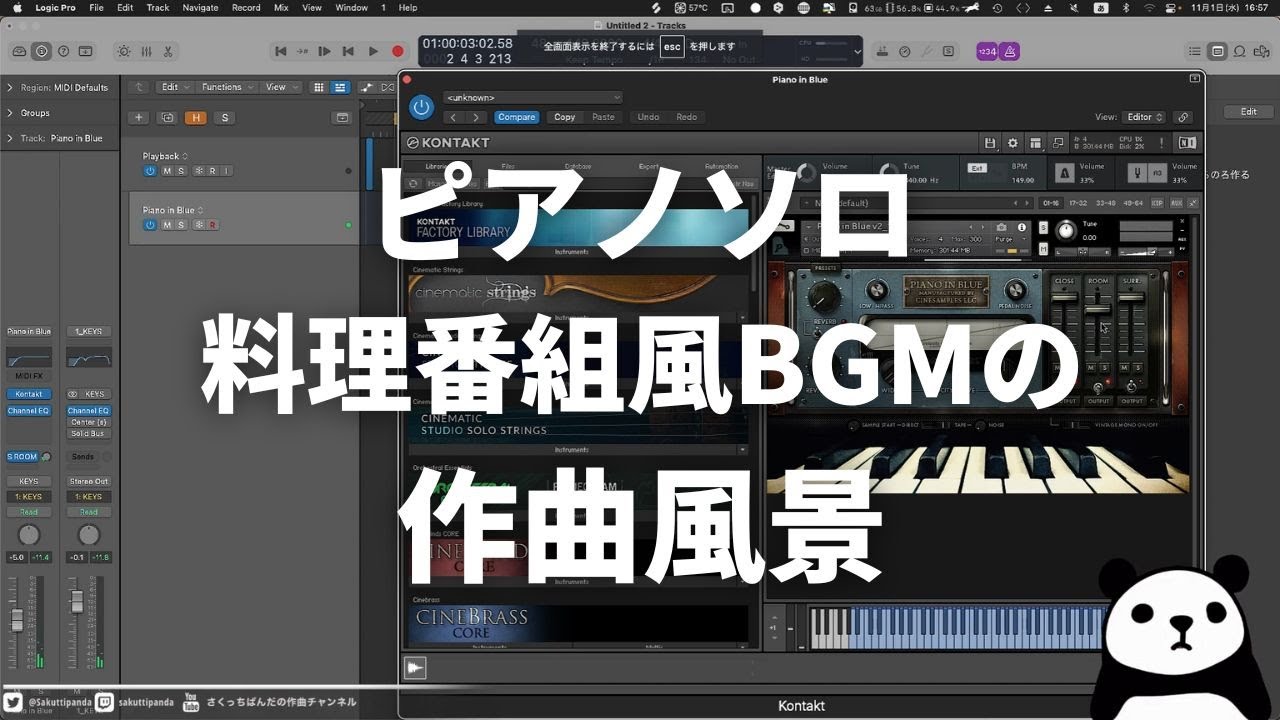Go to previous preset arrow
The height and width of the screenshot is (720, 1280).
[x=454, y=117]
